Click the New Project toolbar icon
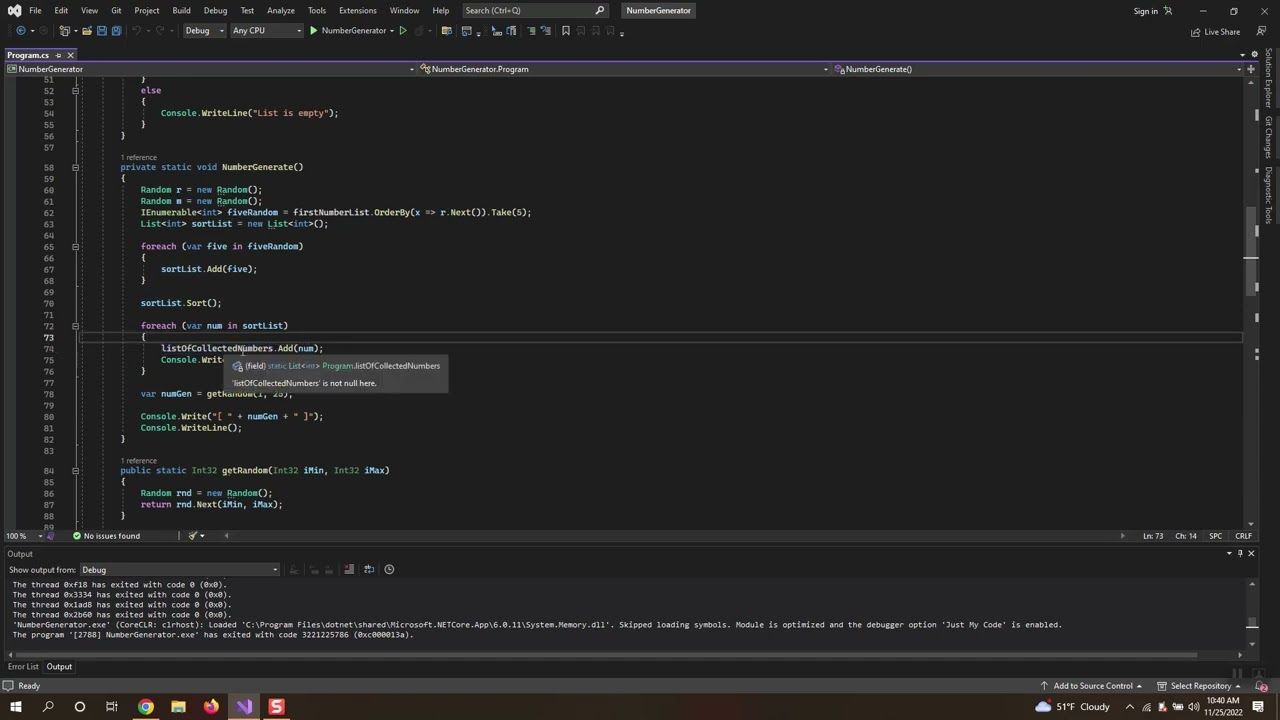Viewport: 1280px width, 720px height. pyautogui.click(x=65, y=31)
